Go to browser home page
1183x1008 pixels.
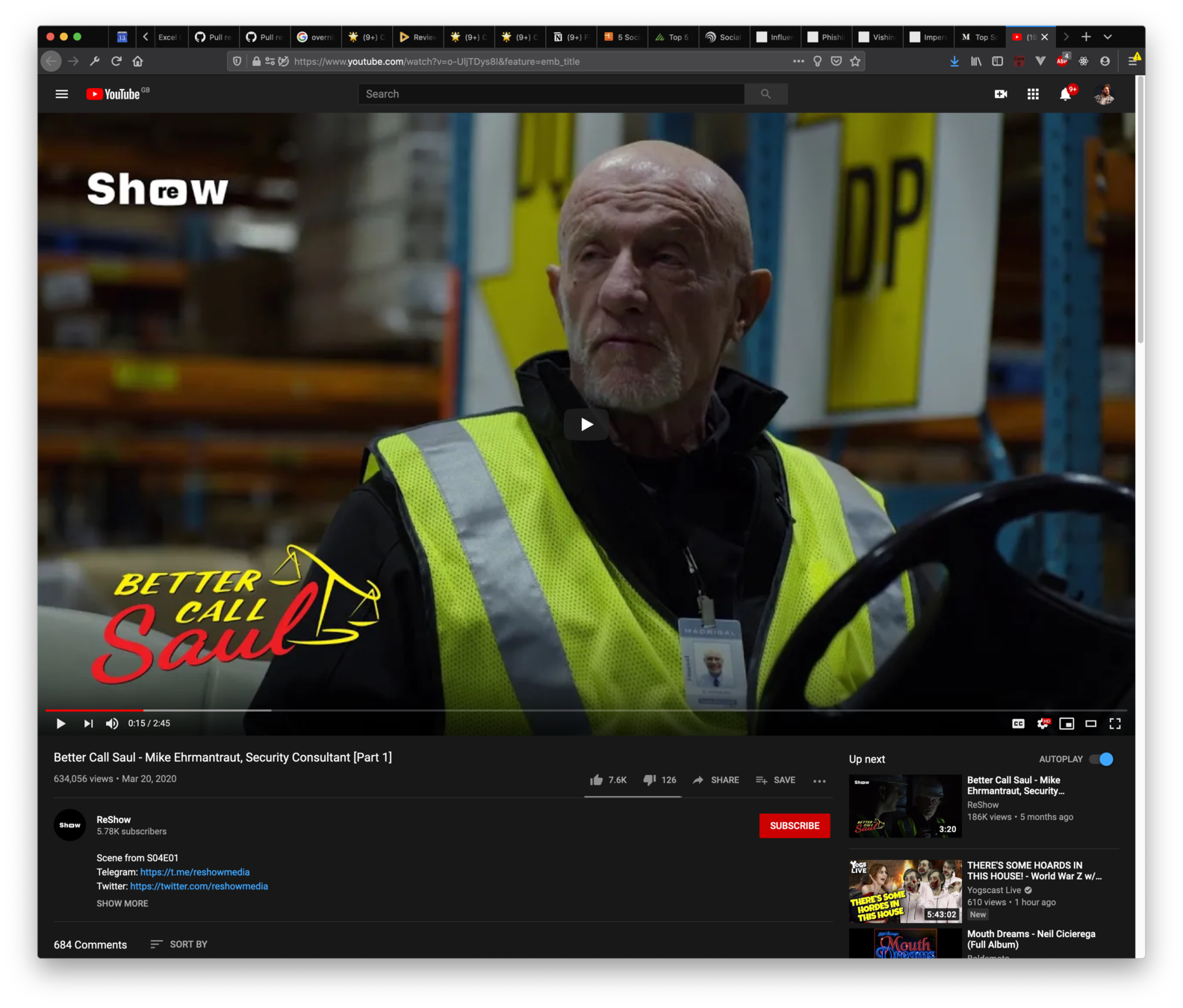137,61
